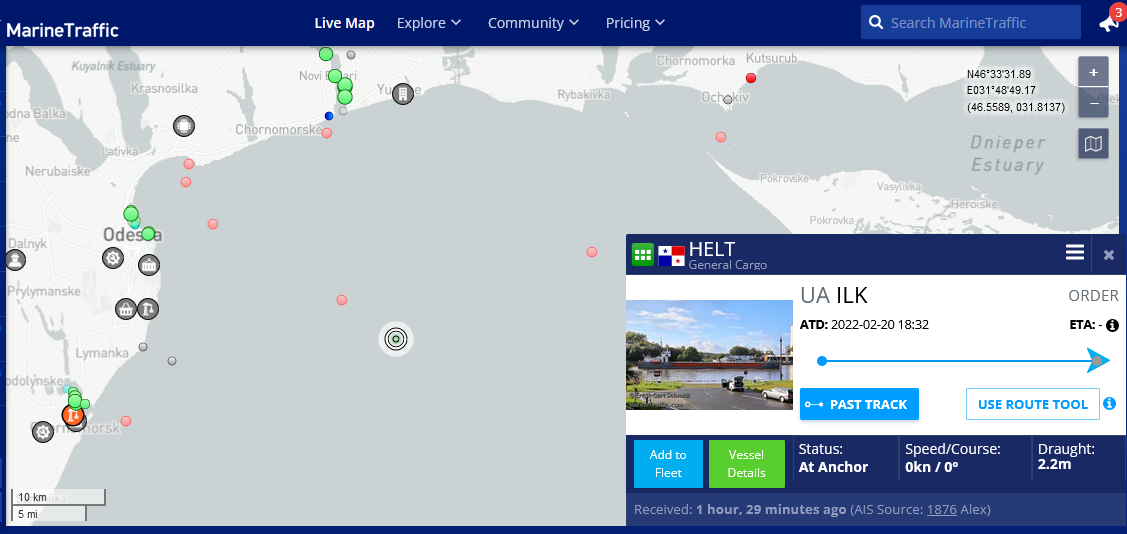Open HELT panel hamburger menu
Screen dimensions: 1127x534
[x=1074, y=252]
